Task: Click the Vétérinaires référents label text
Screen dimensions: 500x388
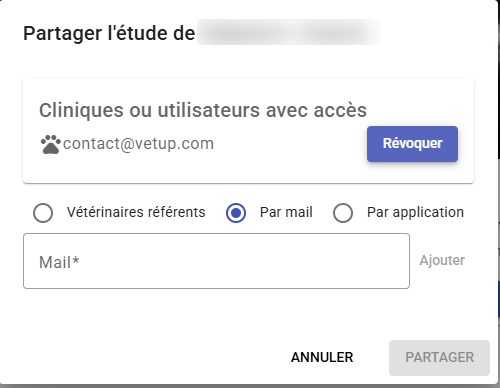Action: [136, 212]
